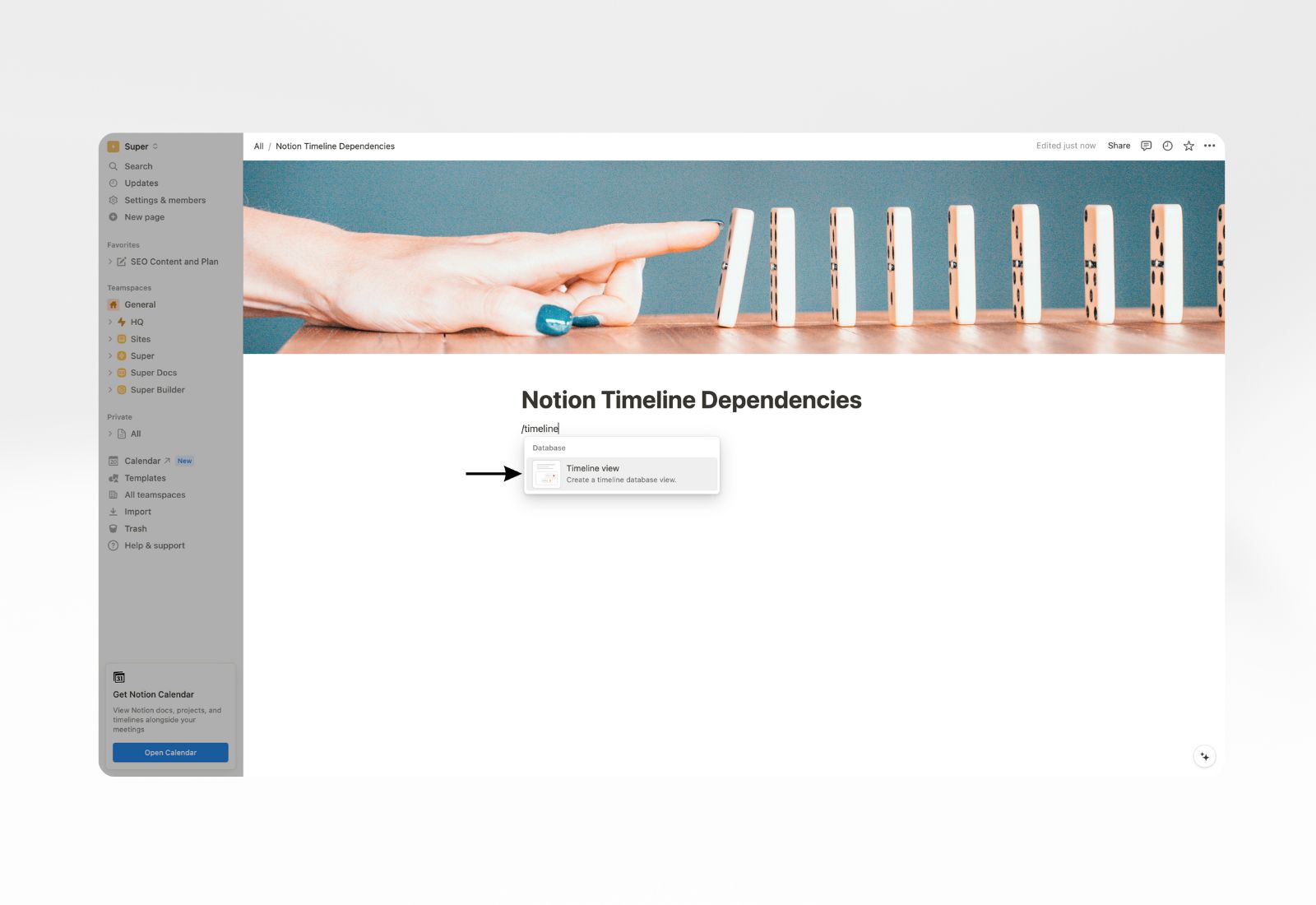Click the Import download icon
The width and height of the screenshot is (1316, 905).
click(x=114, y=512)
